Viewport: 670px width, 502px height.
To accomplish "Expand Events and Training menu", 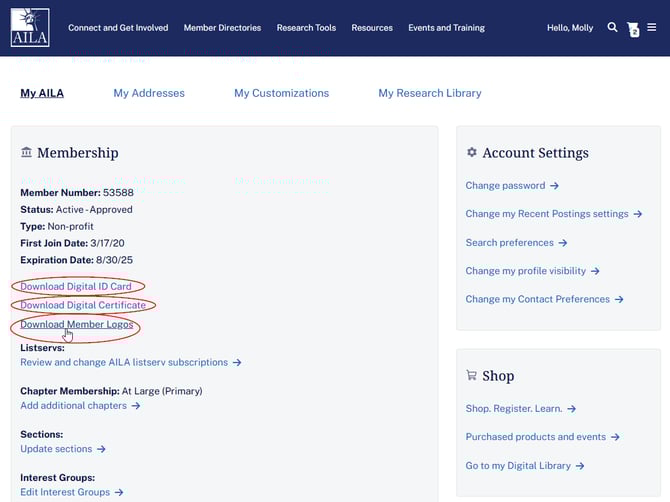I will 446,28.
